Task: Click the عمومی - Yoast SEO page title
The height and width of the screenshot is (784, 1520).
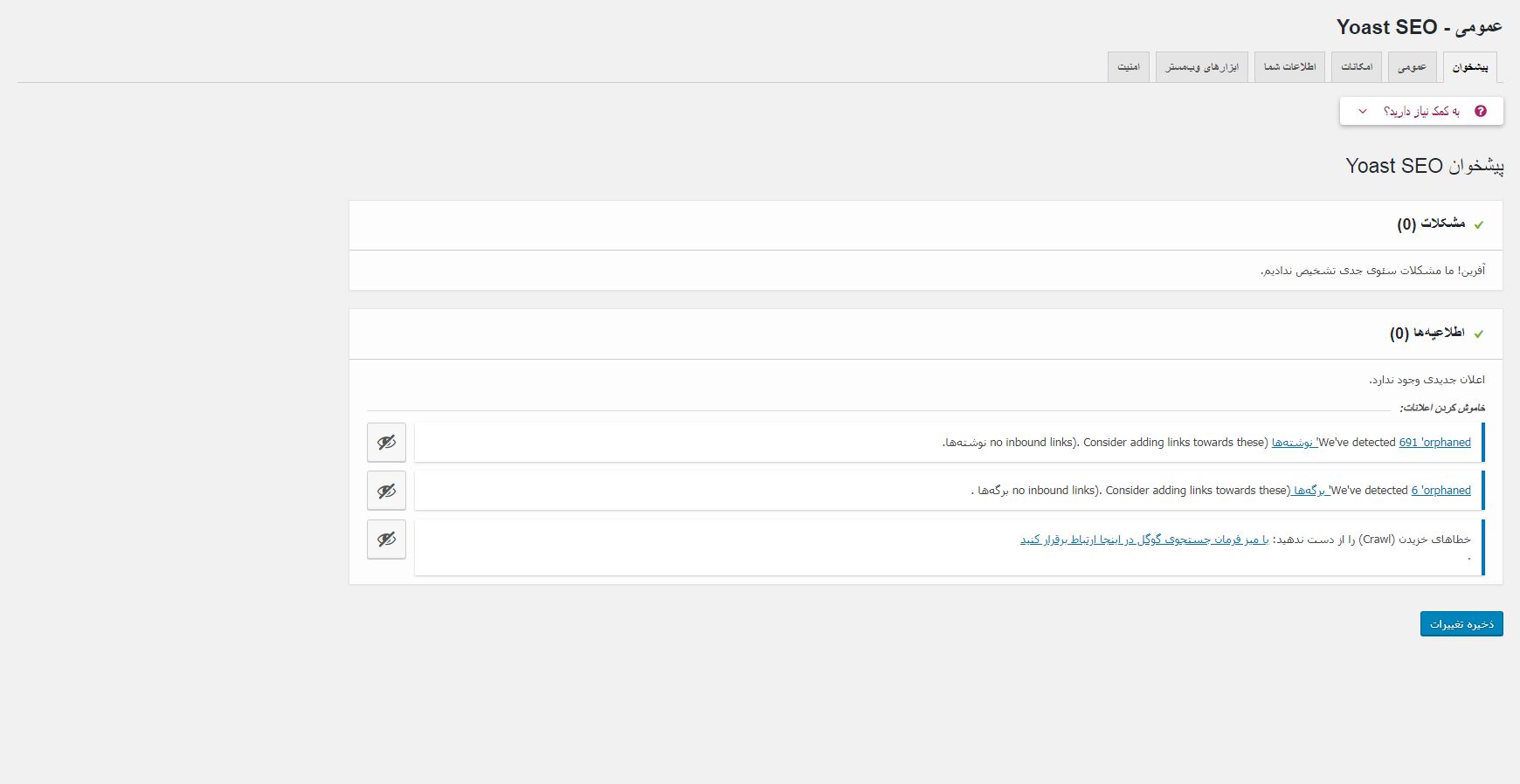Action: pos(1420,27)
